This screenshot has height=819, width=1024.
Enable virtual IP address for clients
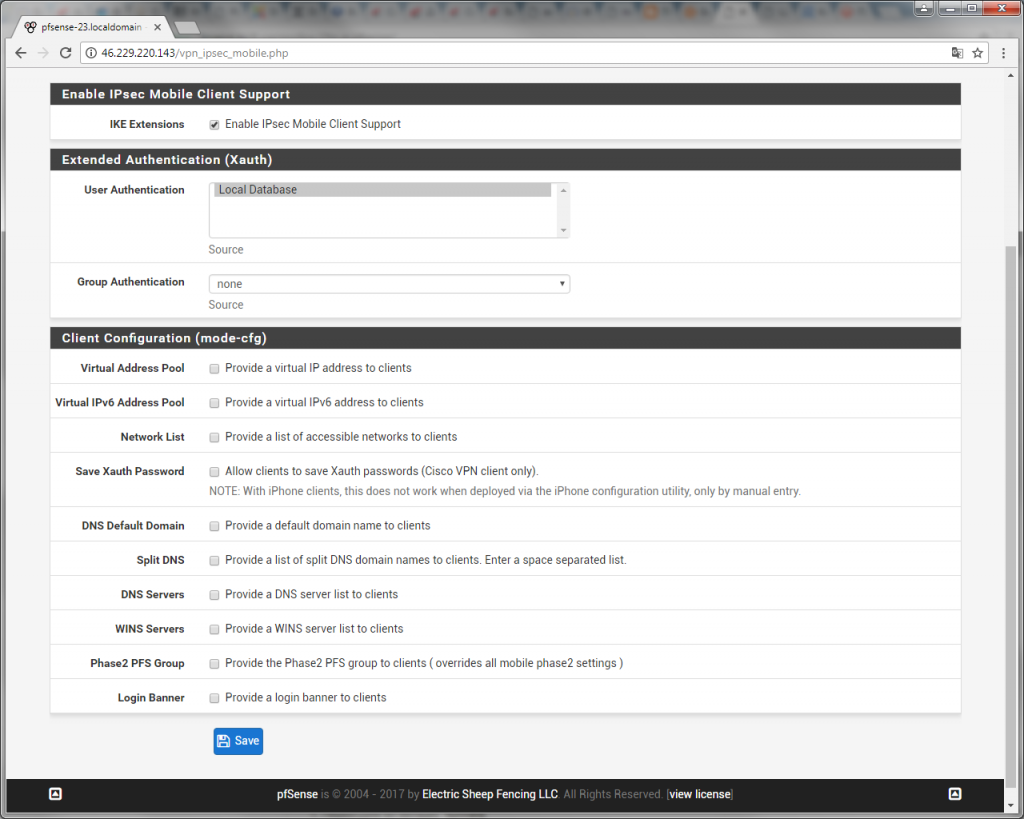[x=214, y=368]
